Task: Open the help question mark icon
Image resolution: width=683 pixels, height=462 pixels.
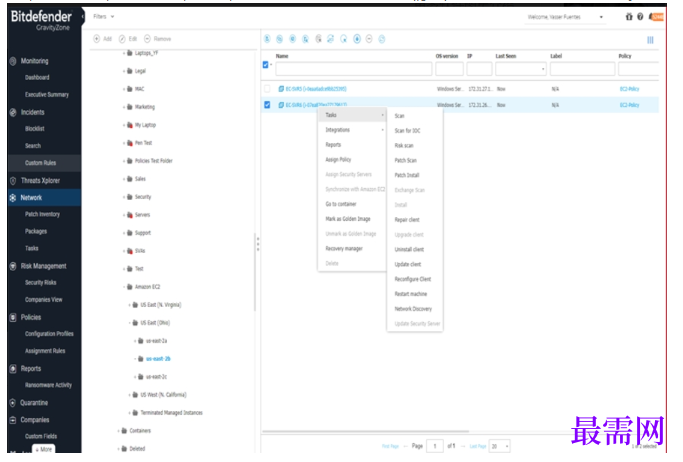Action: pos(640,17)
